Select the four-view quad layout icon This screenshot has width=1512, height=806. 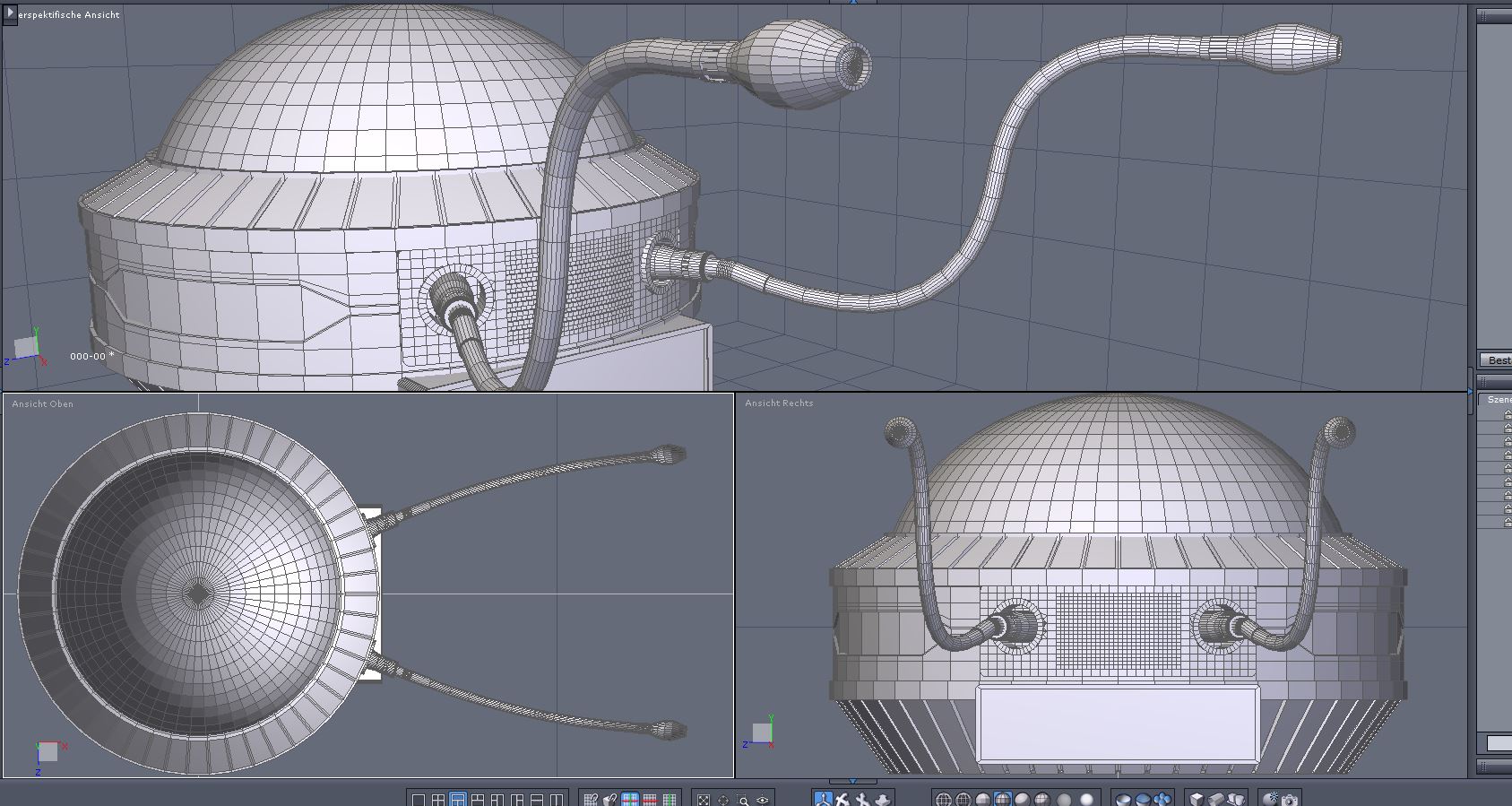[438, 799]
